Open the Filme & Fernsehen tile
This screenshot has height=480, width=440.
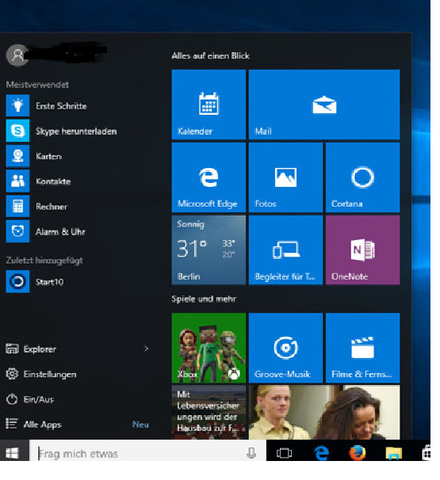(363, 348)
